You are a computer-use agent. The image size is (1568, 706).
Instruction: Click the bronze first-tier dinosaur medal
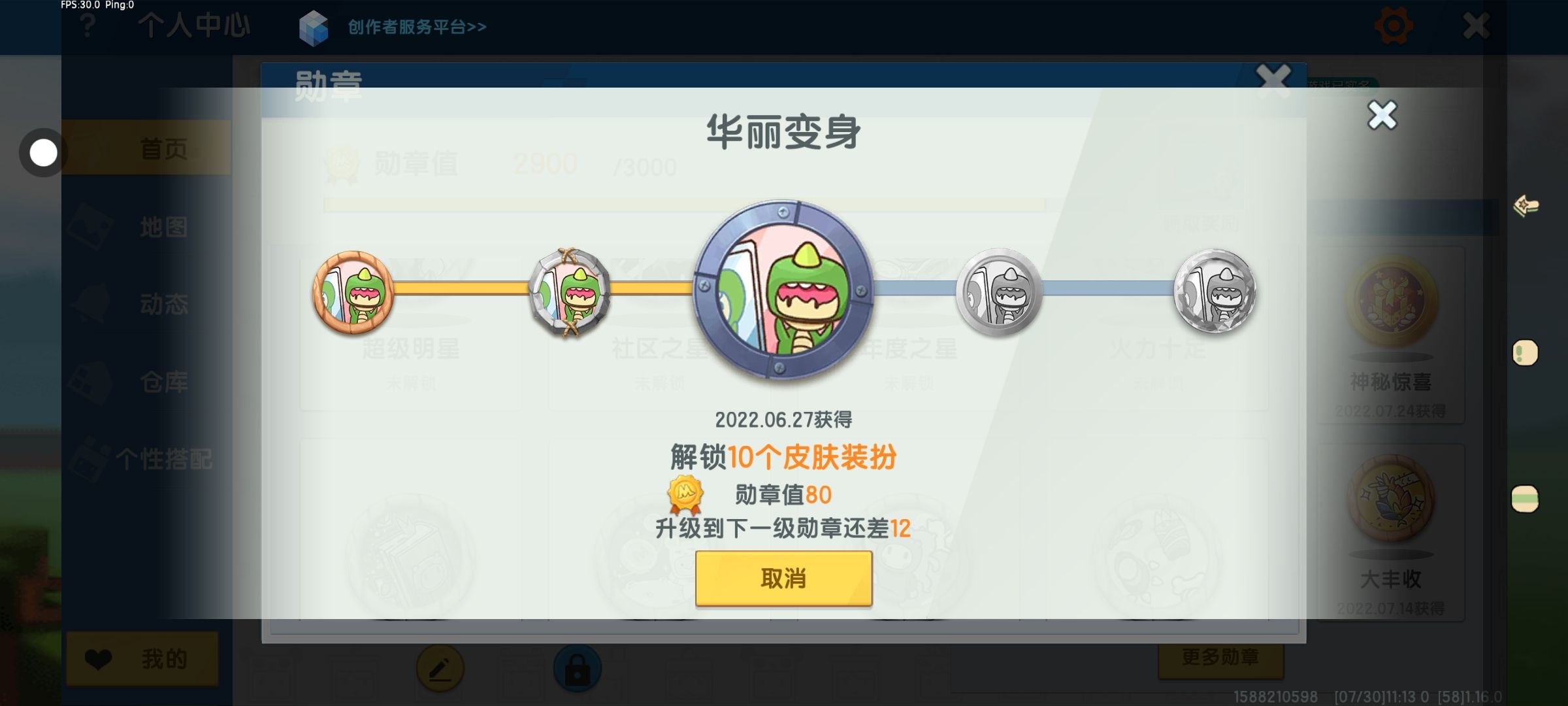pyautogui.click(x=353, y=292)
